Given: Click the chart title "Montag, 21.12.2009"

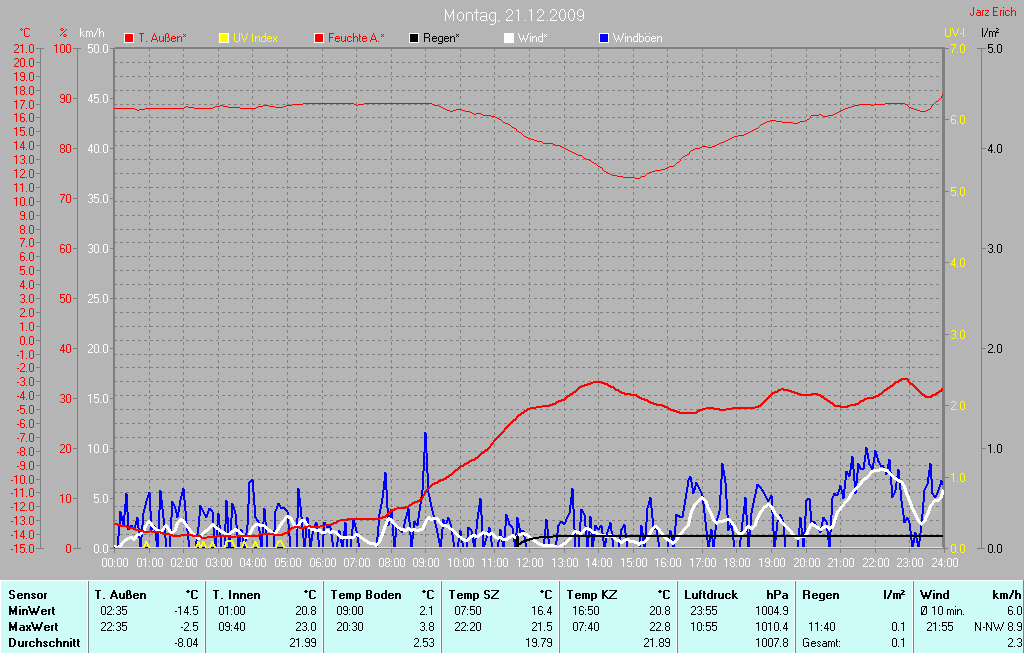Looking at the screenshot, I should point(514,15).
